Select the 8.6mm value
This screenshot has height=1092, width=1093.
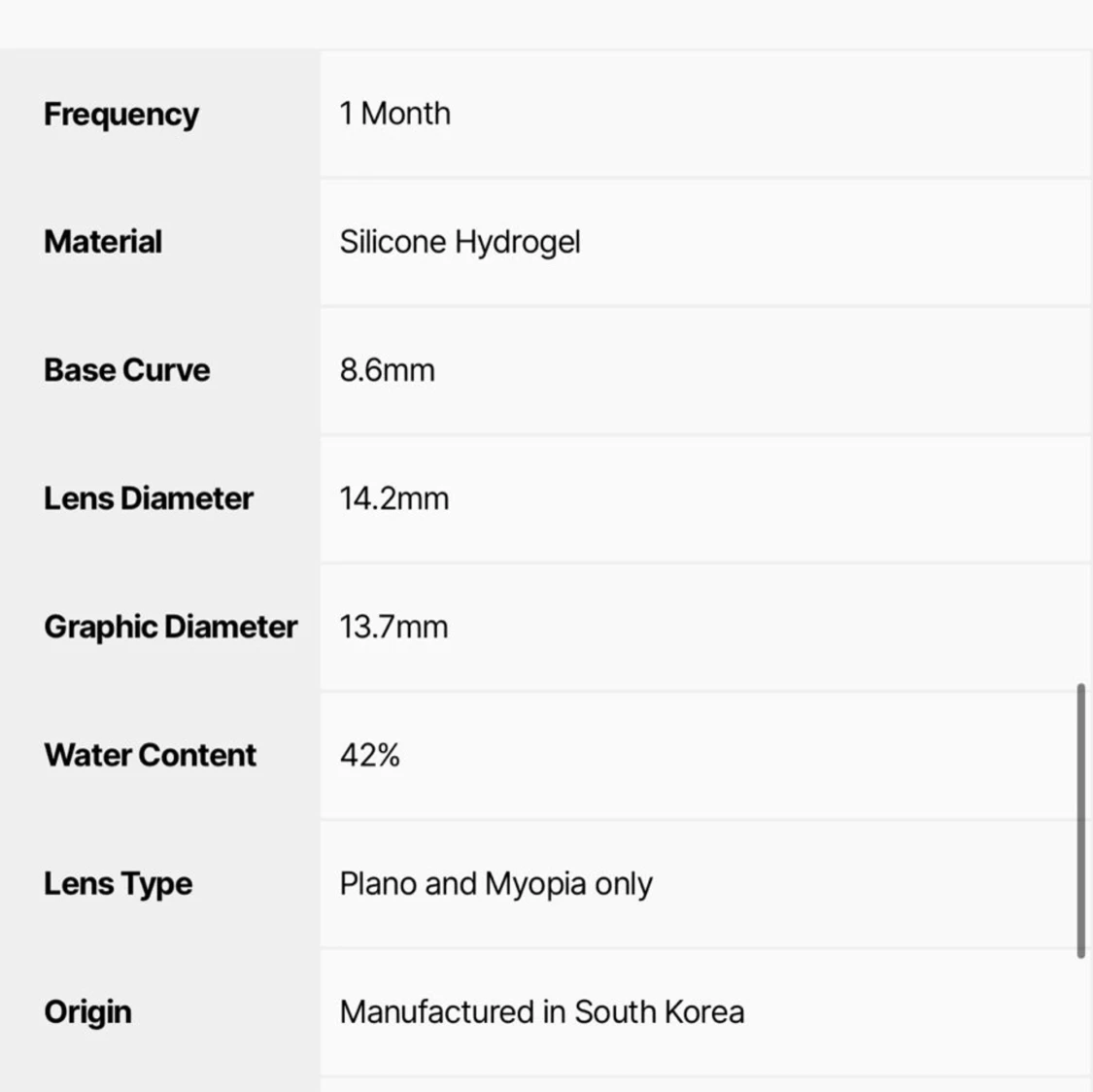click(x=388, y=370)
